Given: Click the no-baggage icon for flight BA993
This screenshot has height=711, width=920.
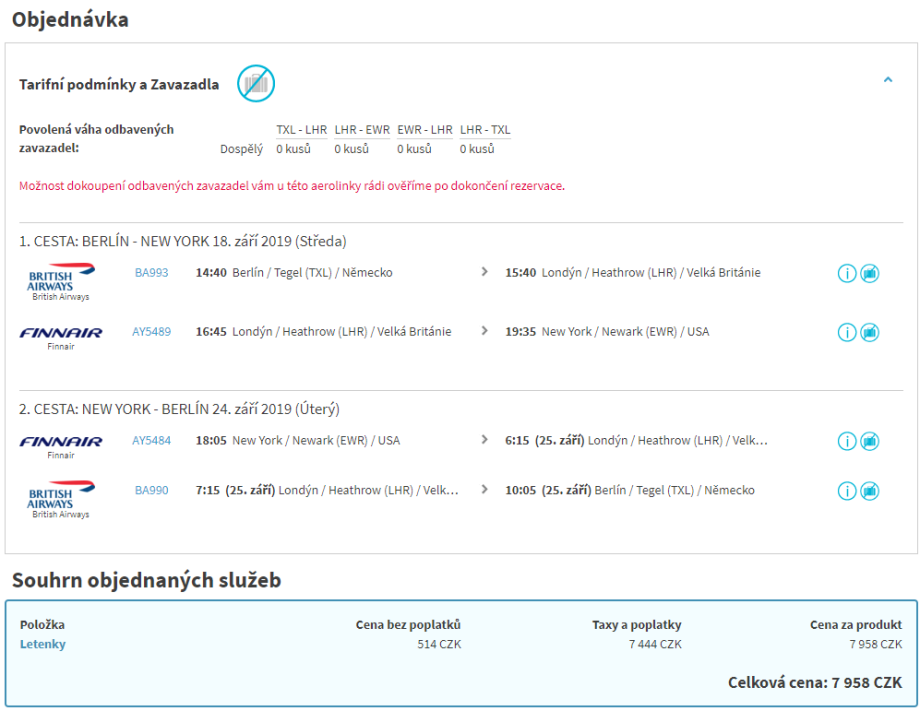Looking at the screenshot, I should click(870, 273).
